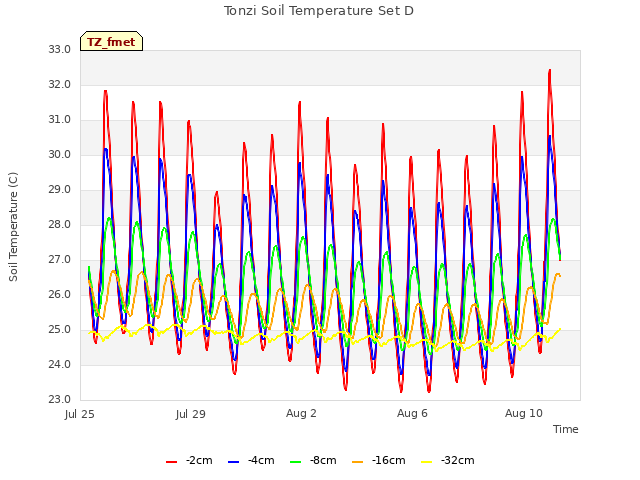Click the TZ_fmet annotation tag
The width and height of the screenshot is (640, 480).
coord(111,41)
